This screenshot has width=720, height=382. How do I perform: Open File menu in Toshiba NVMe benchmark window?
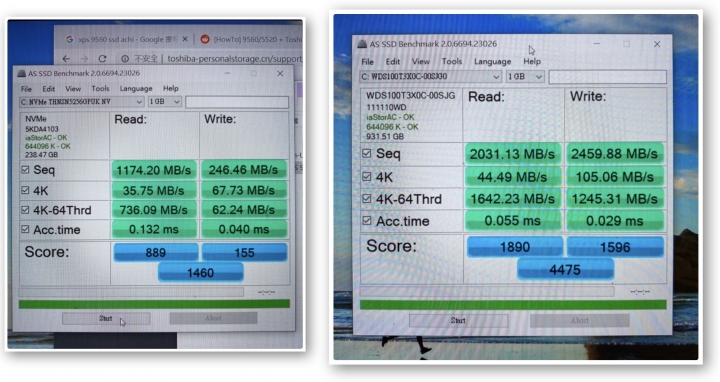(26, 89)
